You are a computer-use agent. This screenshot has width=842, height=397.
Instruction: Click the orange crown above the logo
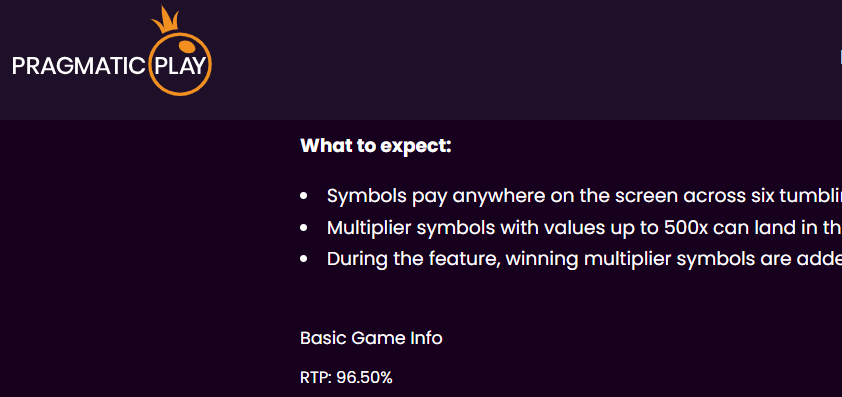[164, 19]
